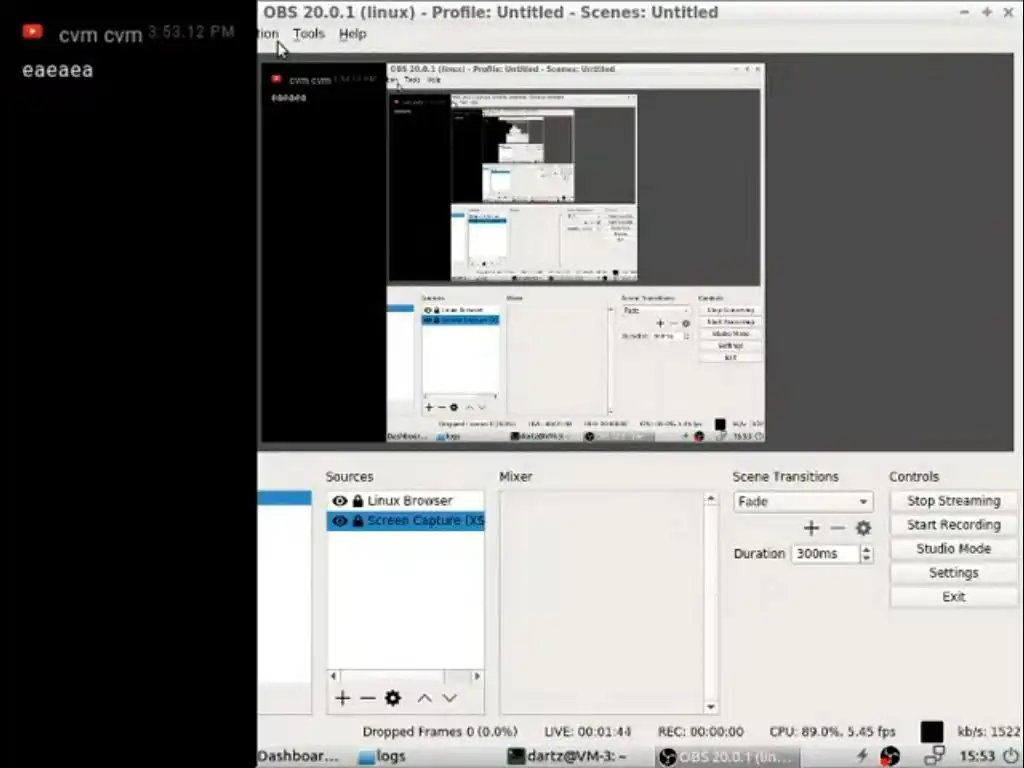Click black stream status square in status bar

click(x=932, y=732)
